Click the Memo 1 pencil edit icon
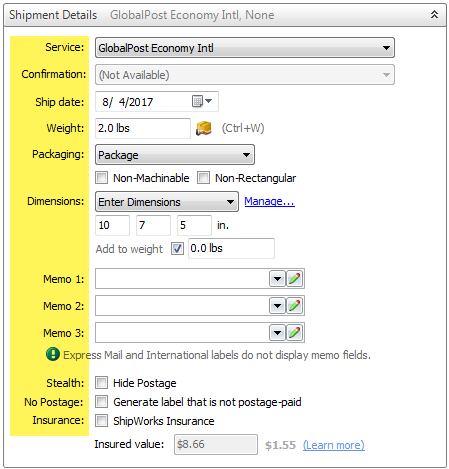 tap(295, 279)
